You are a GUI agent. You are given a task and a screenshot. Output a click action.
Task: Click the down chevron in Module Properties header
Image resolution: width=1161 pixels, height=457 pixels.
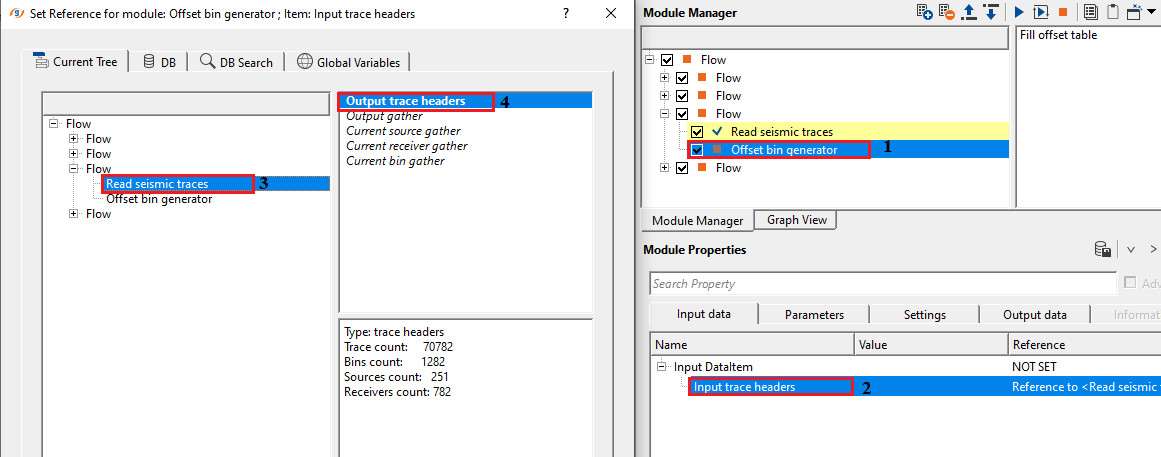click(1131, 250)
